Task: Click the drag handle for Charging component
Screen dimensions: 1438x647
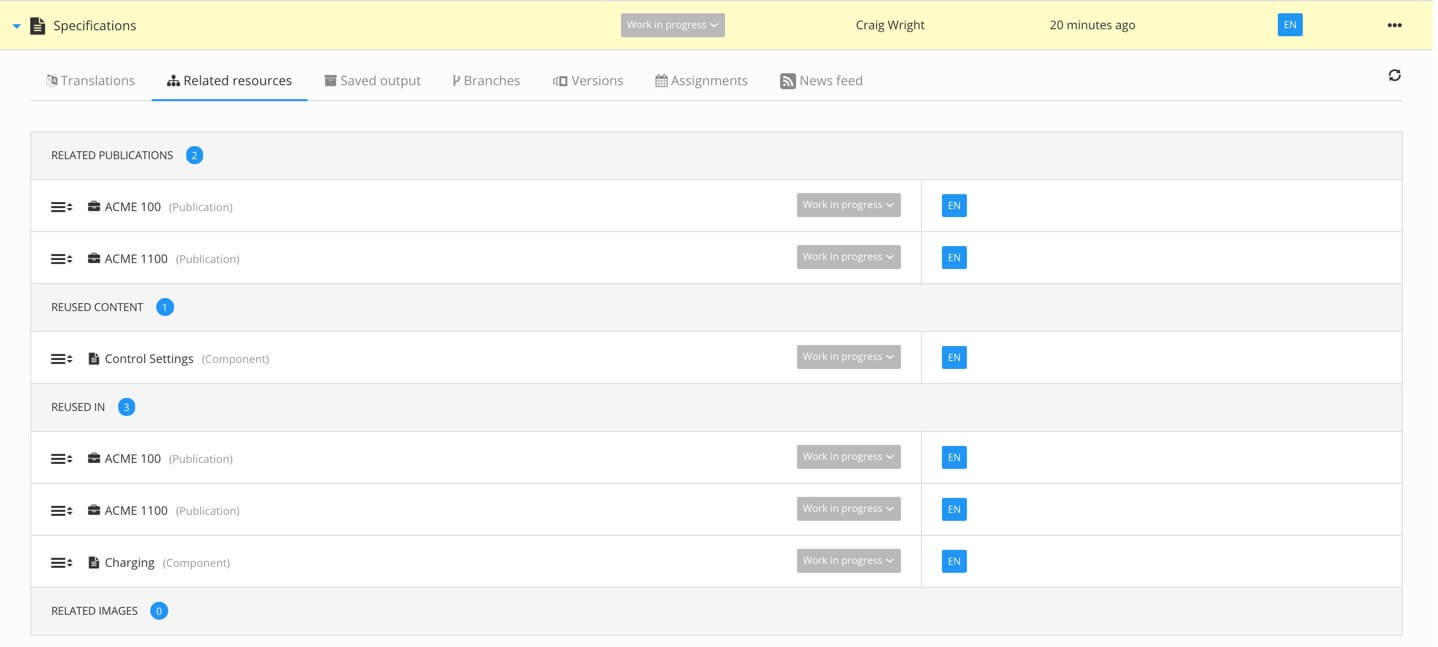Action: tap(61, 563)
